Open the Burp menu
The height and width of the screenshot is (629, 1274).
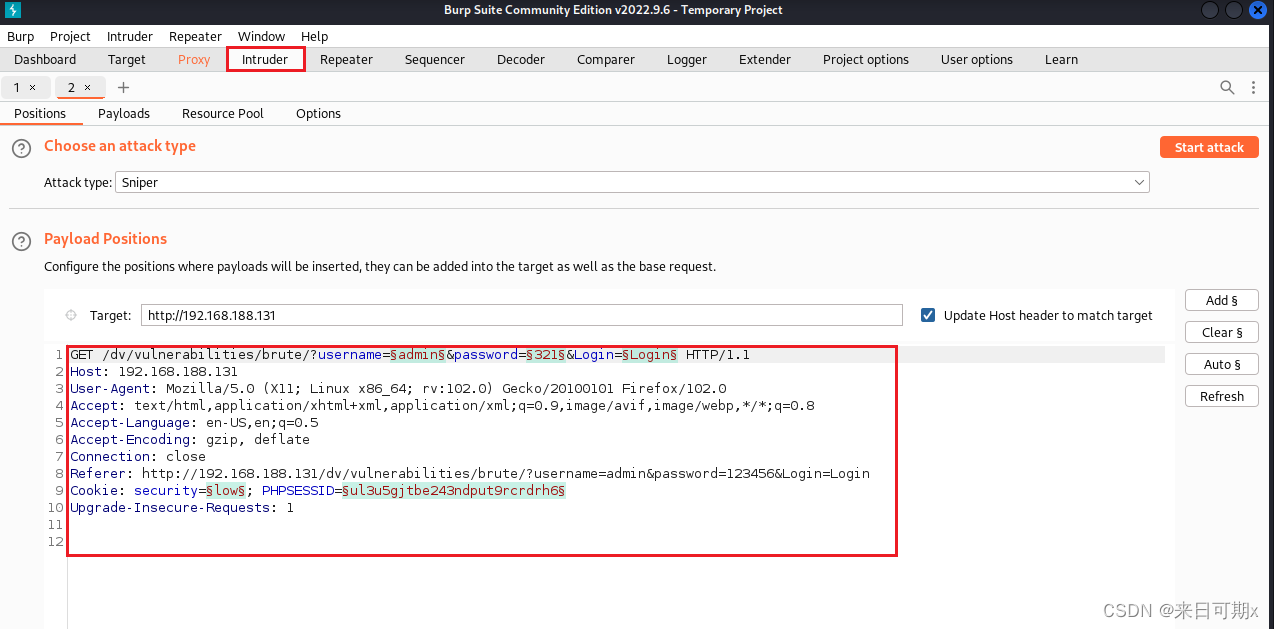[20, 36]
